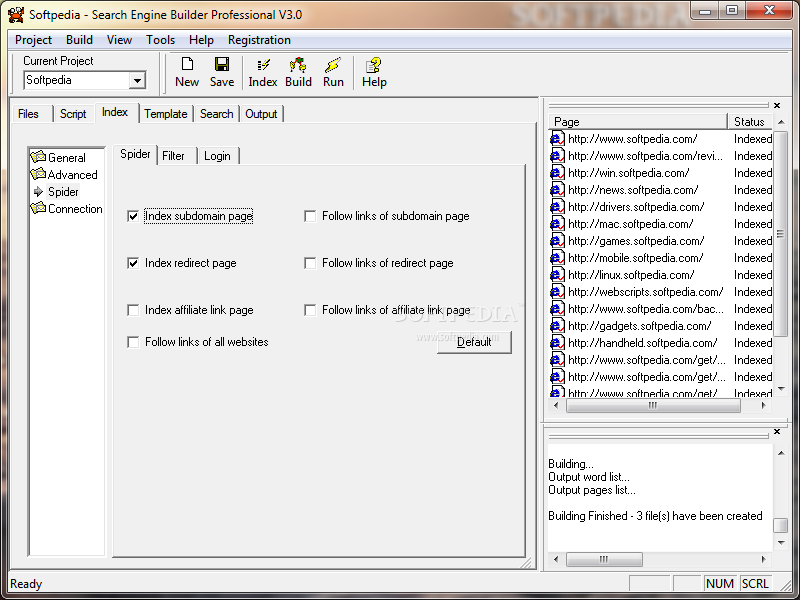The width and height of the screenshot is (800, 600).
Task: Click output log horizontal scrollbar thumb
Action: [604, 559]
